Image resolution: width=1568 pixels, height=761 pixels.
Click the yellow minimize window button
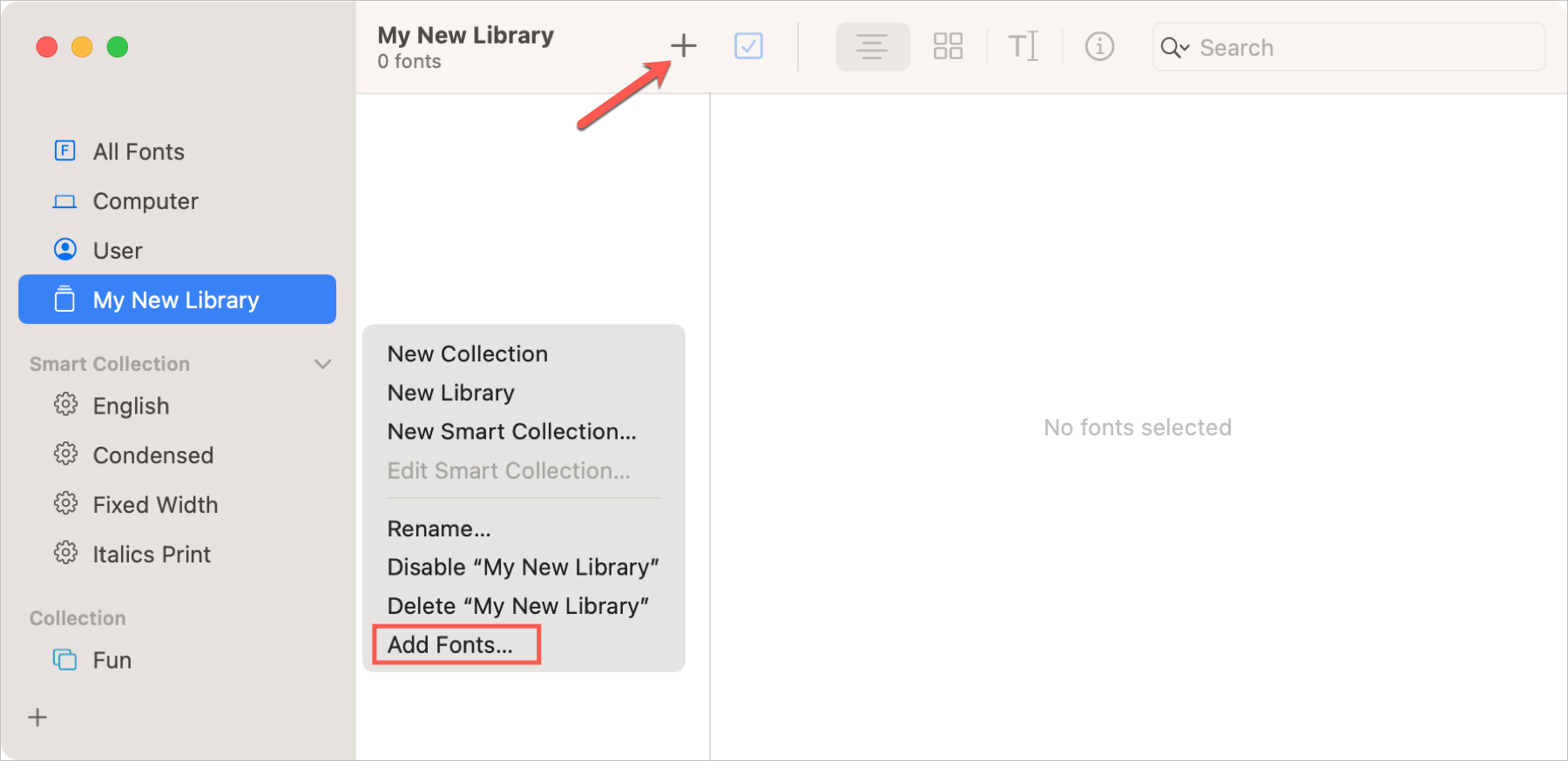(82, 47)
